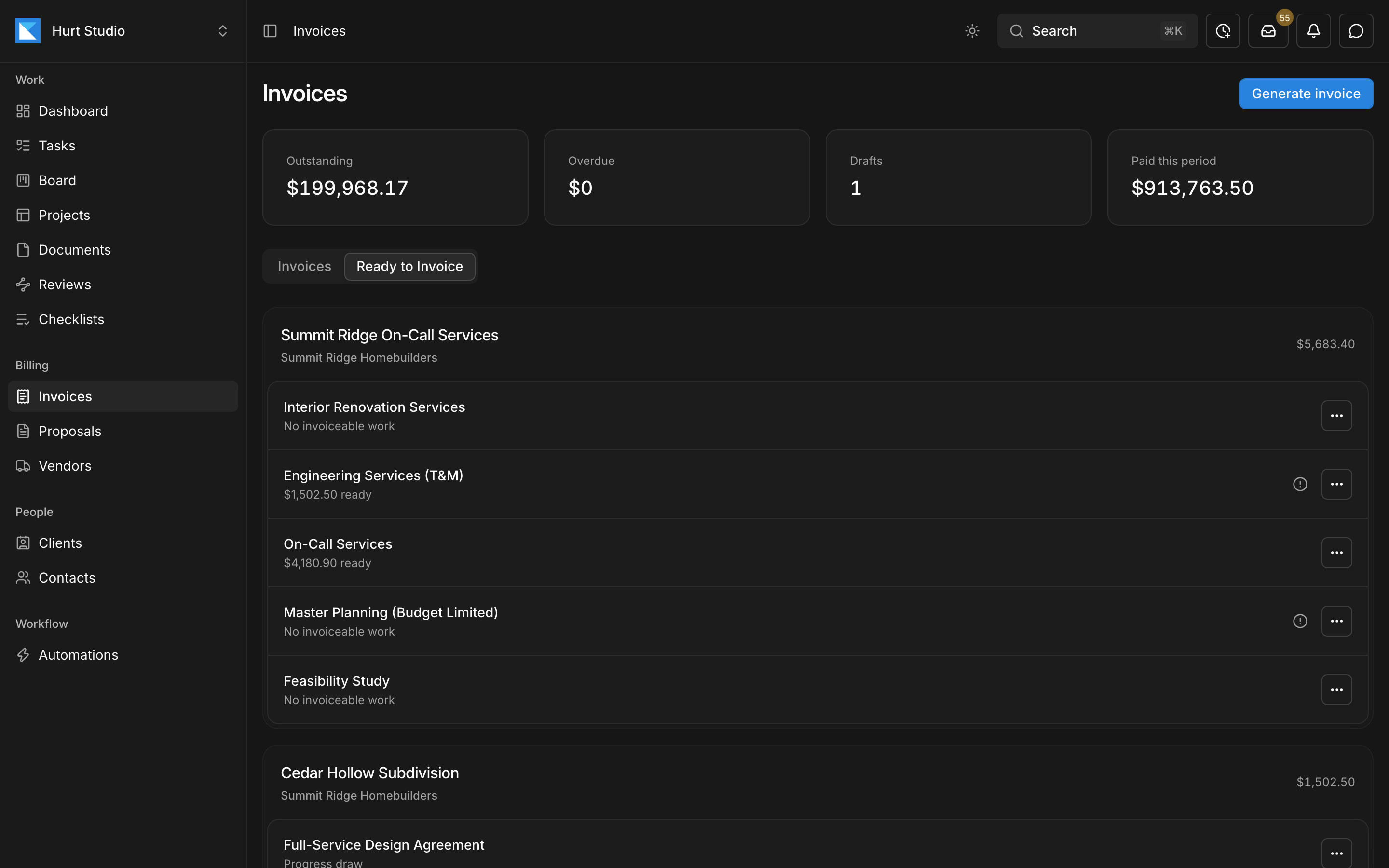Screen dimensions: 1389x868
Task: Open the inbox icon with 55 badge
Action: point(1268,31)
